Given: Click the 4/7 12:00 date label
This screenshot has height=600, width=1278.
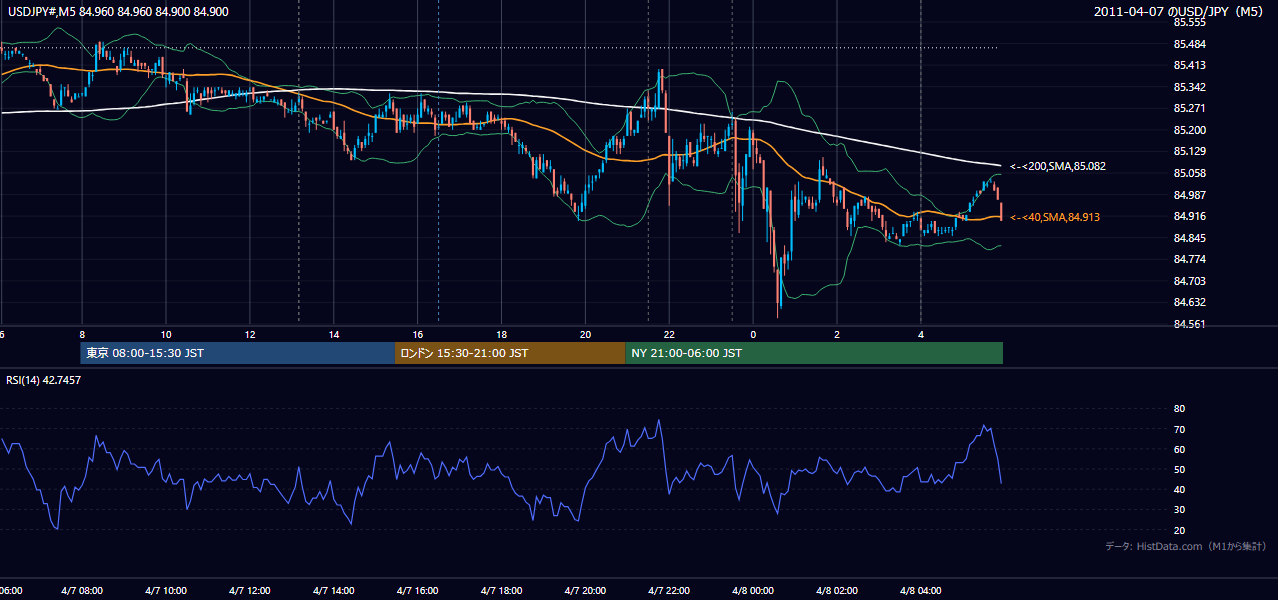Looking at the screenshot, I should click(x=250, y=591).
